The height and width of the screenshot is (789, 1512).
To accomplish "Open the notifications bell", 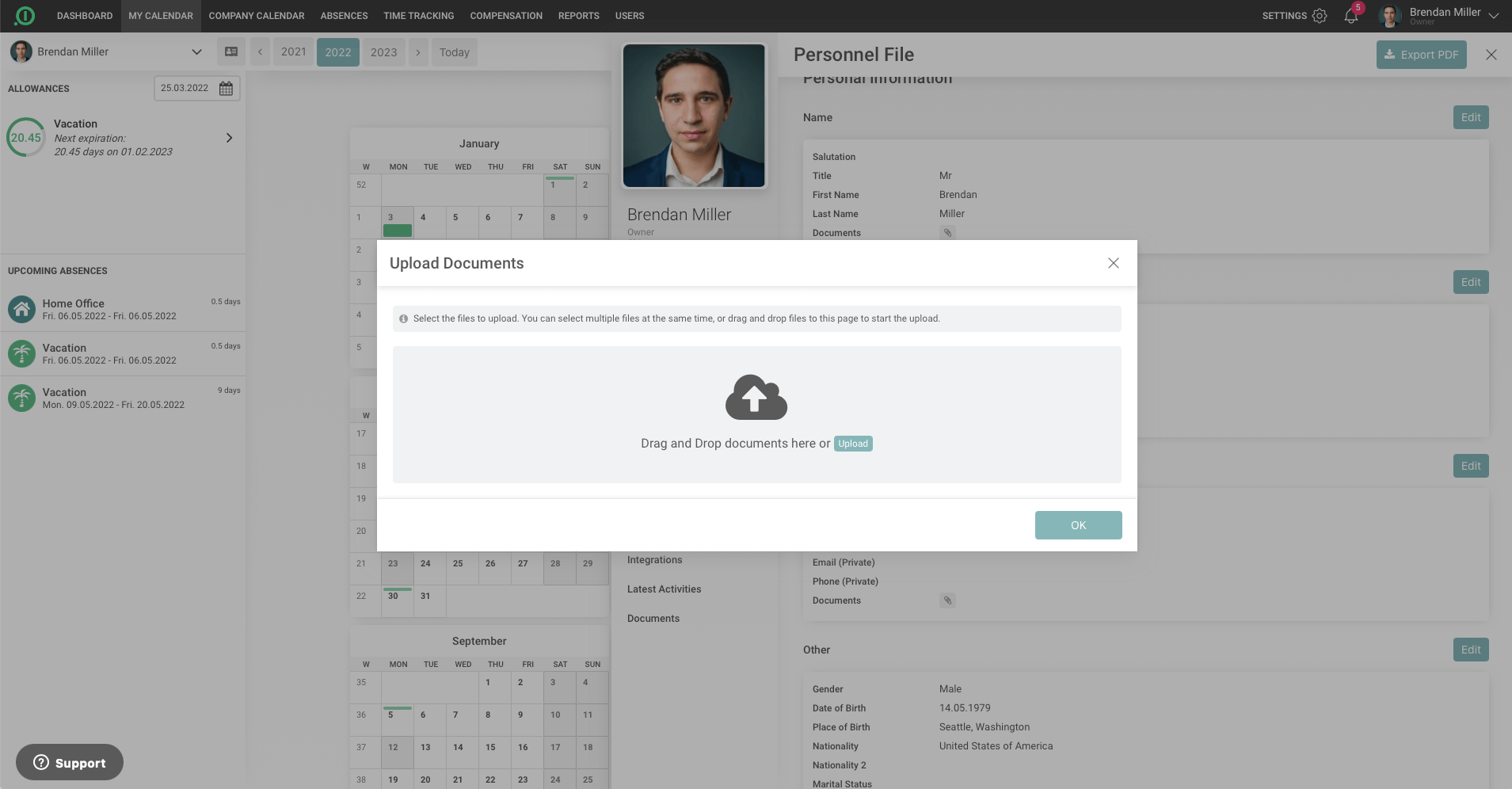I will coord(1351,16).
